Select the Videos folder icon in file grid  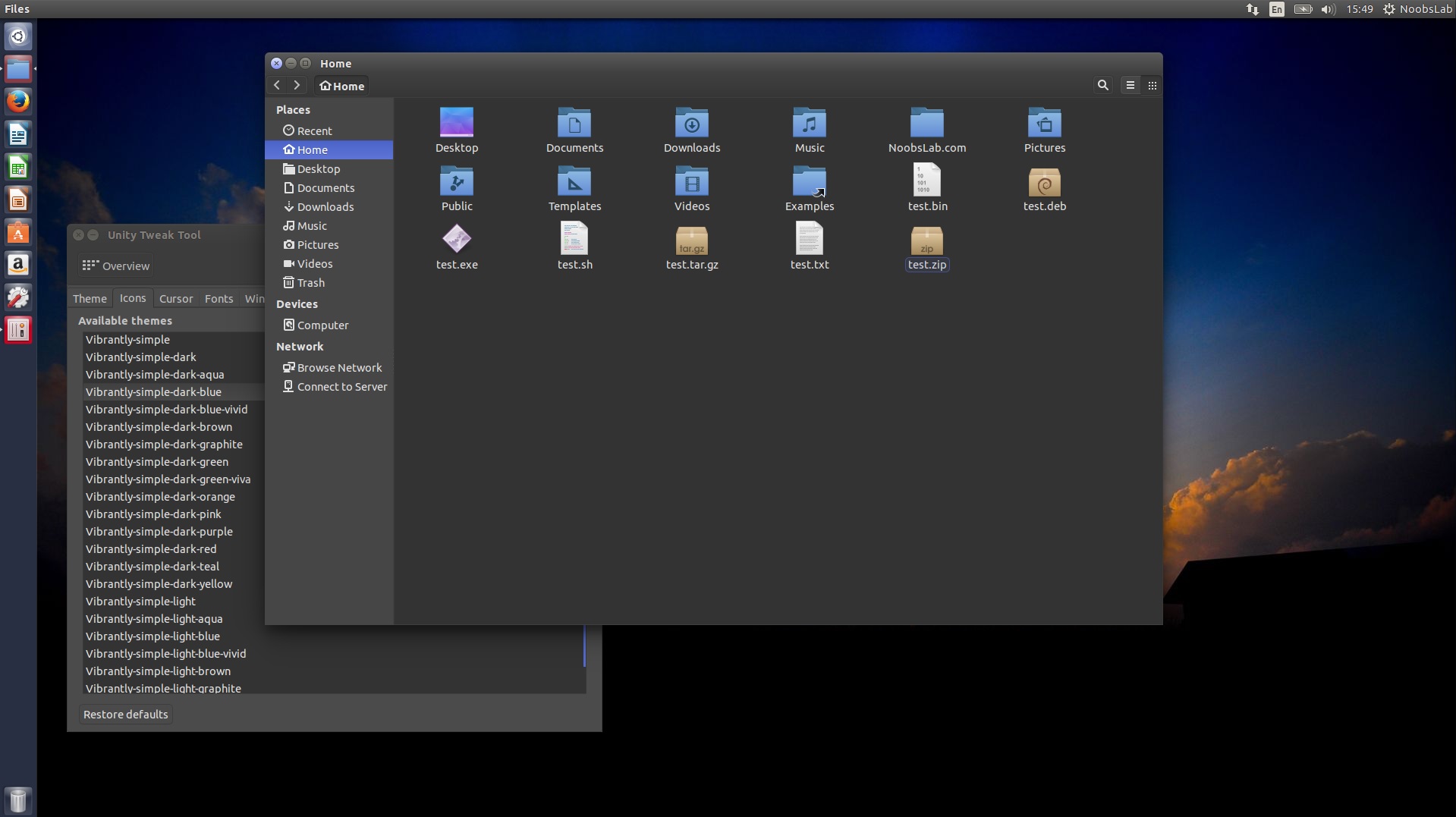(692, 181)
